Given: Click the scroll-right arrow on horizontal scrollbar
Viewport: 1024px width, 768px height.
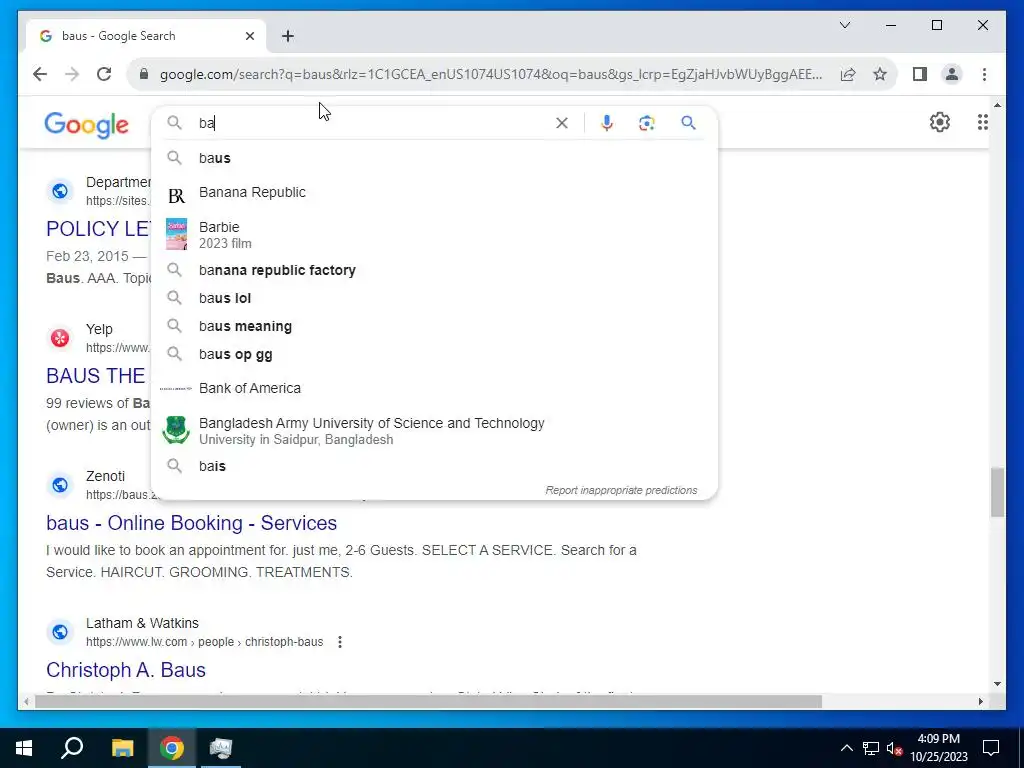Looking at the screenshot, I should 980,702.
